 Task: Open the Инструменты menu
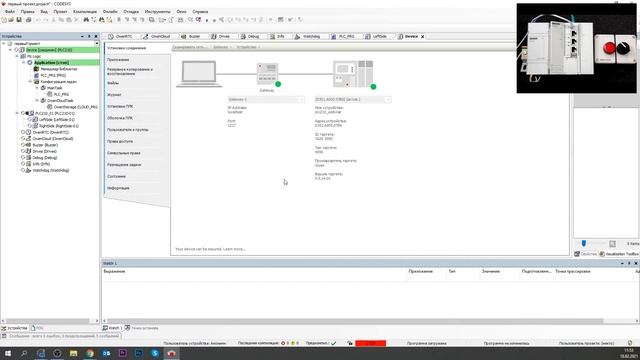pos(158,12)
